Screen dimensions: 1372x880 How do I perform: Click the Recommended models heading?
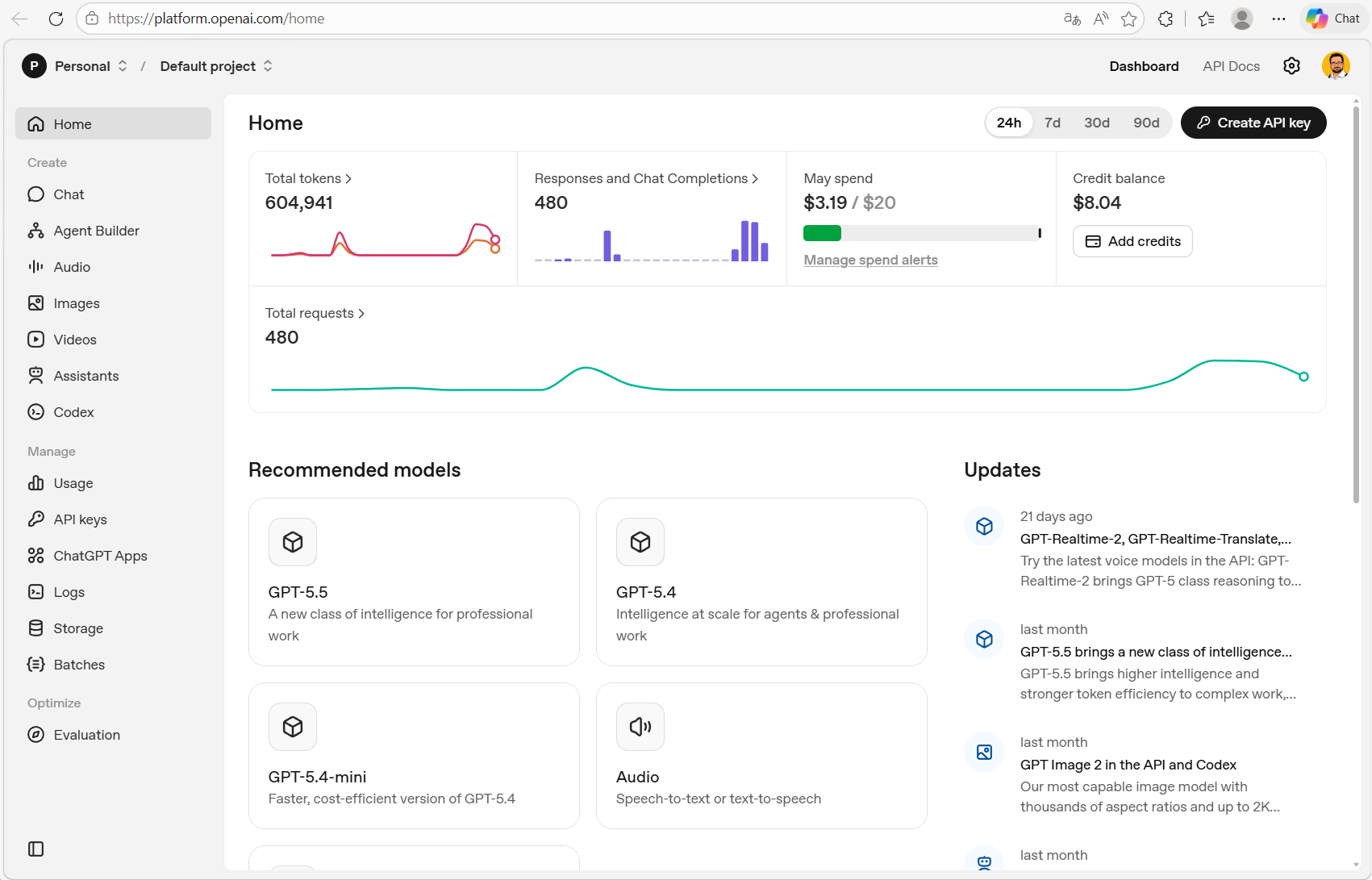354,470
